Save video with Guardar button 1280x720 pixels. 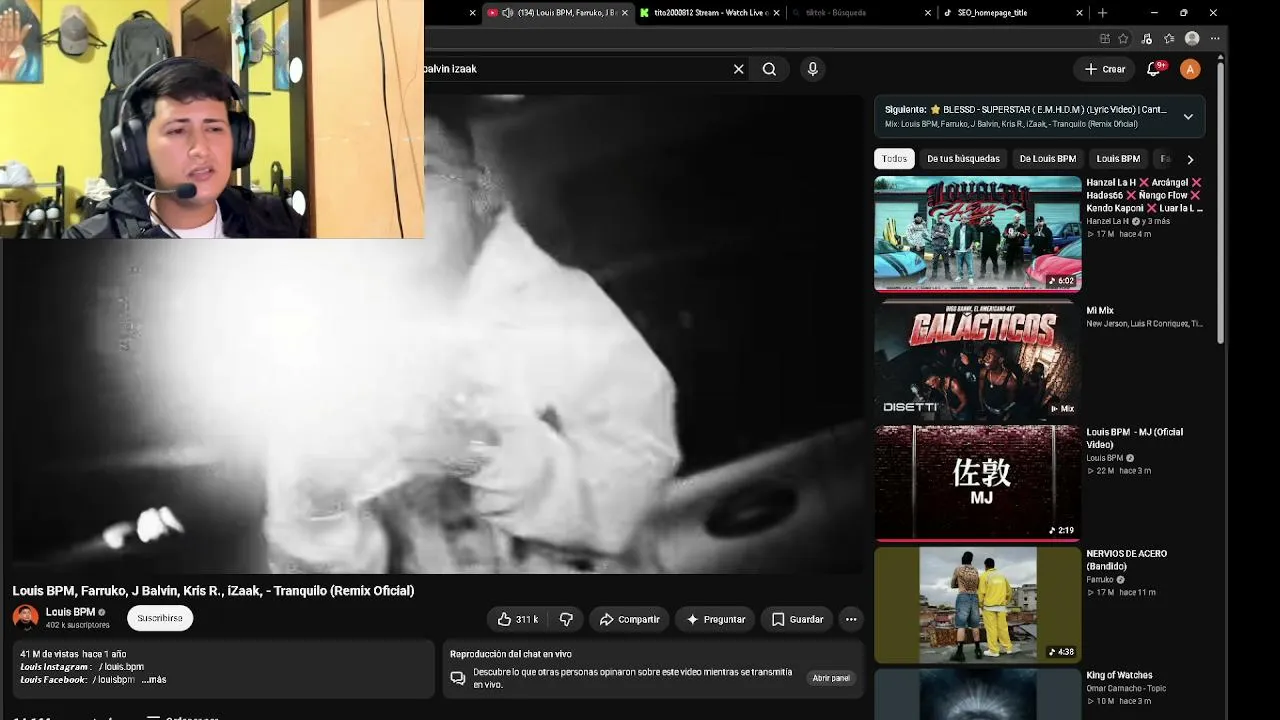point(797,619)
